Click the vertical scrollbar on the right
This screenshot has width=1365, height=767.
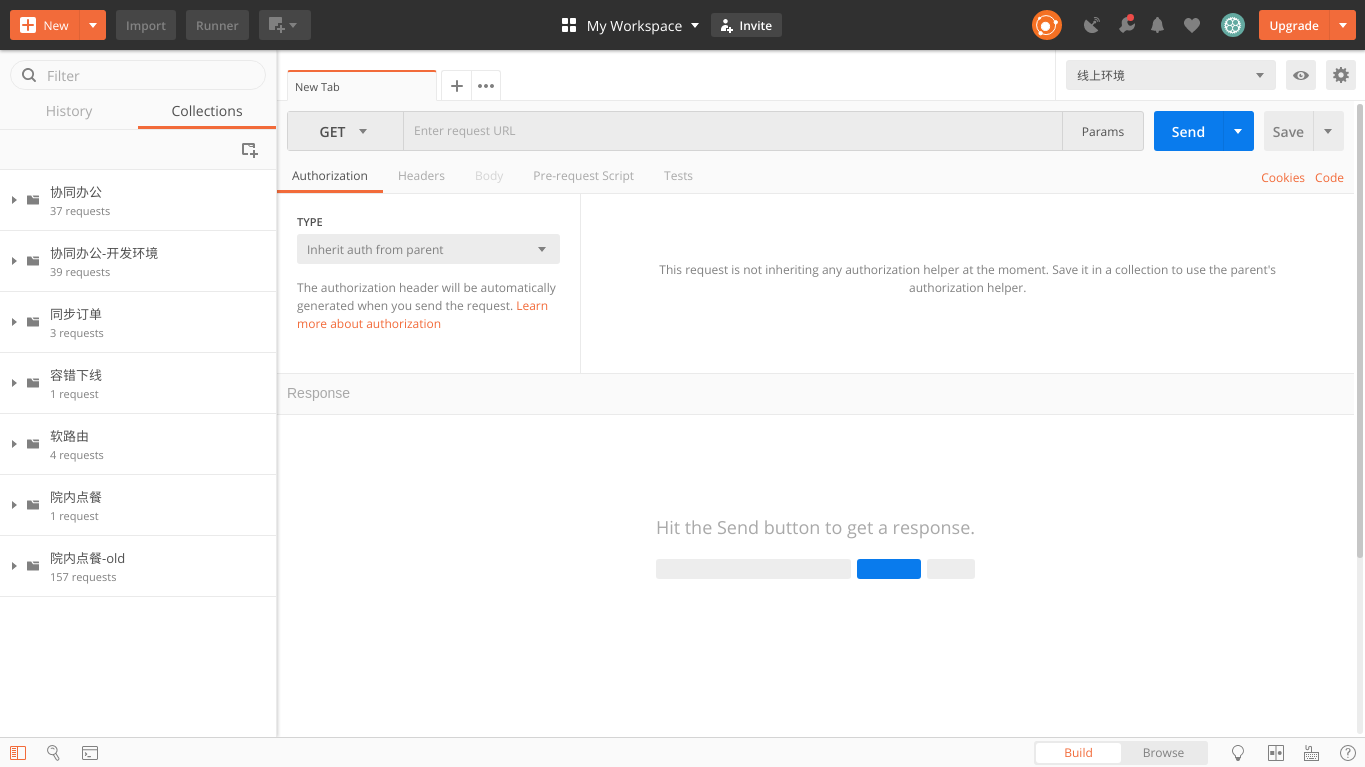(1359, 330)
